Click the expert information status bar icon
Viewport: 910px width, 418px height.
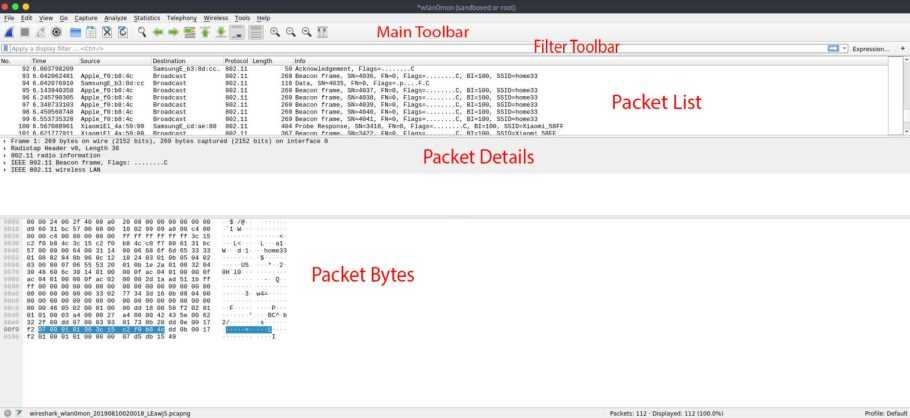8,413
